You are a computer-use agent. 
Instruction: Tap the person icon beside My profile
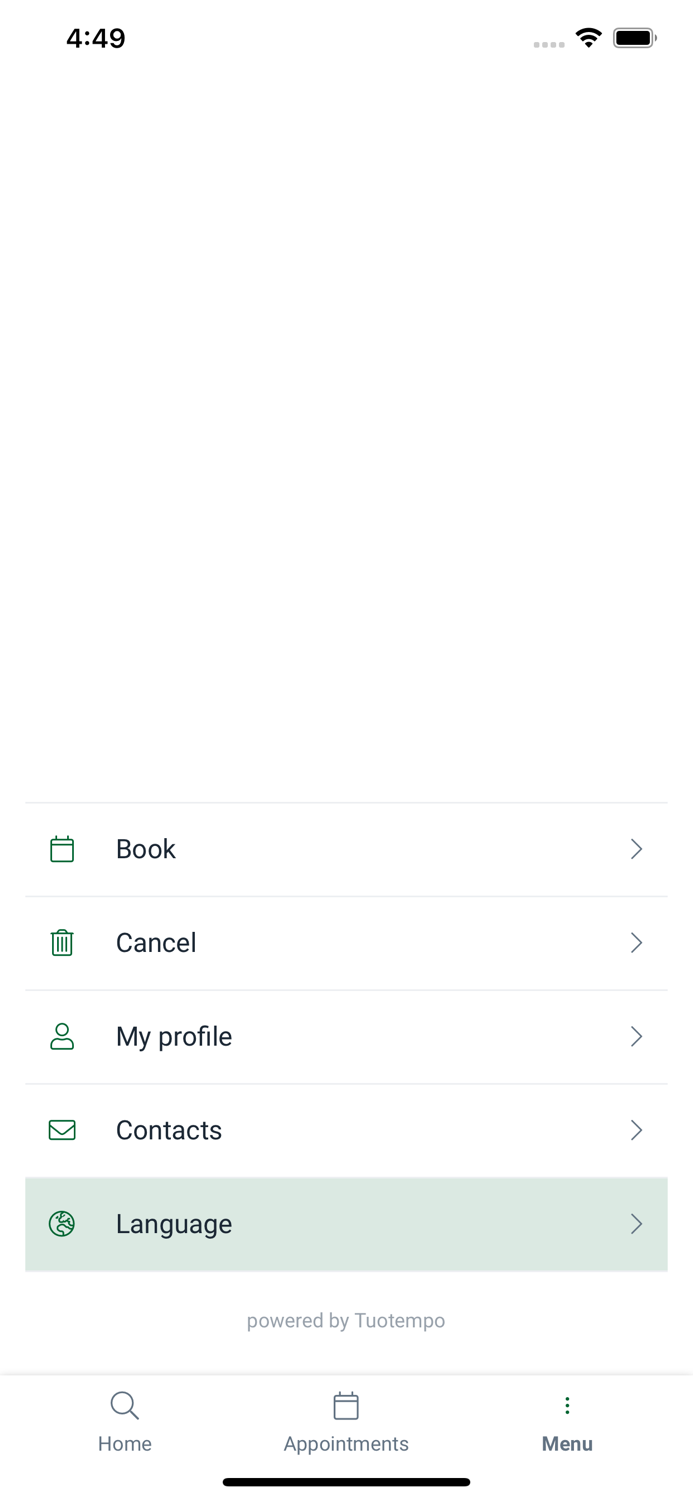[x=62, y=1037]
